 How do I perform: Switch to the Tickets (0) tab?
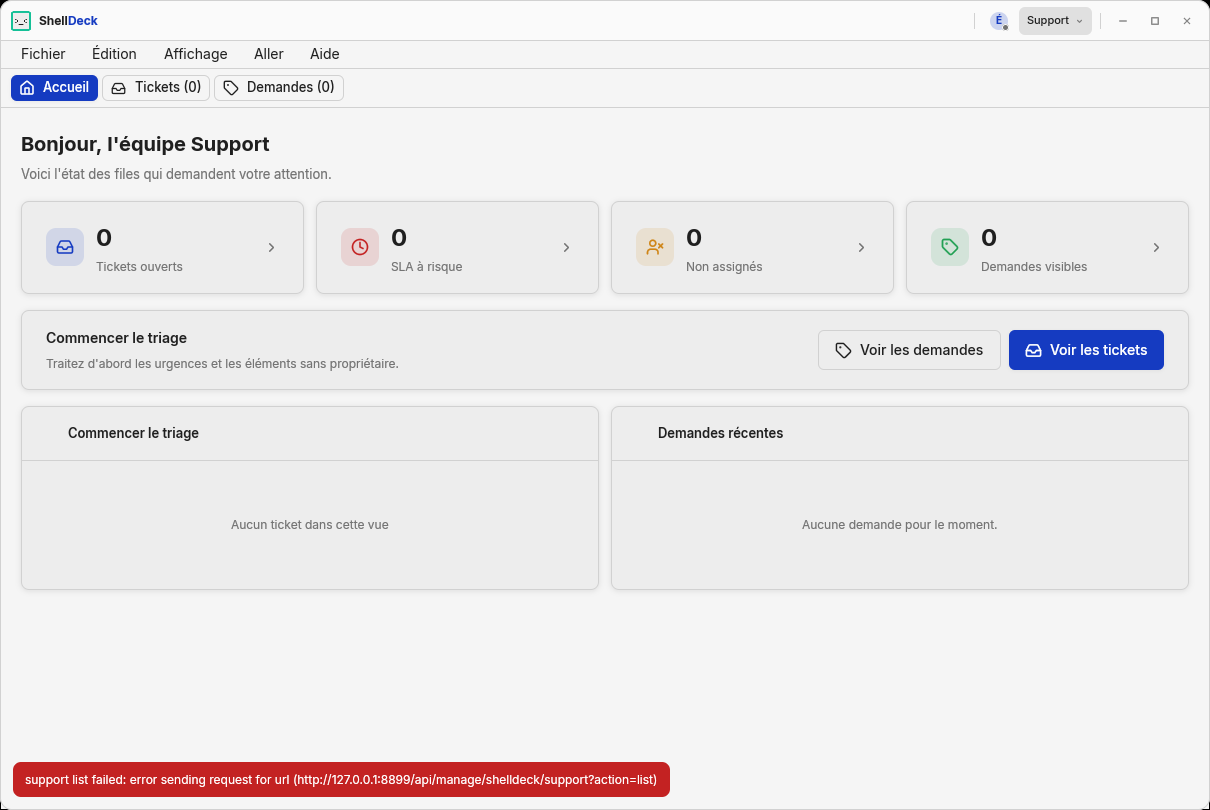click(x=156, y=88)
